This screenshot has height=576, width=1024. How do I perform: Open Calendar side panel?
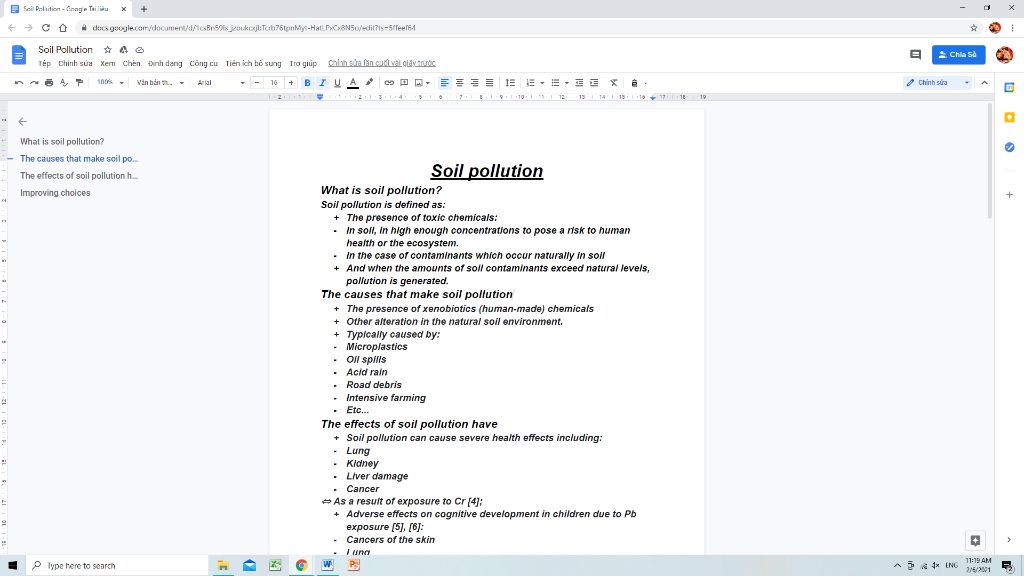(x=1009, y=88)
